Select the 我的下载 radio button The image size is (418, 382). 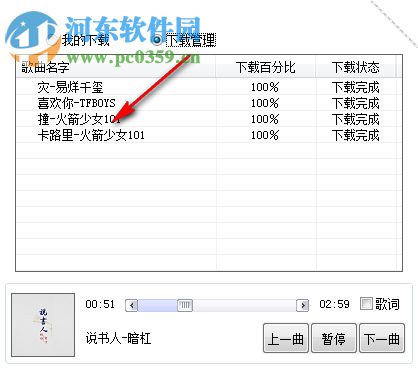pyautogui.click(x=53, y=40)
